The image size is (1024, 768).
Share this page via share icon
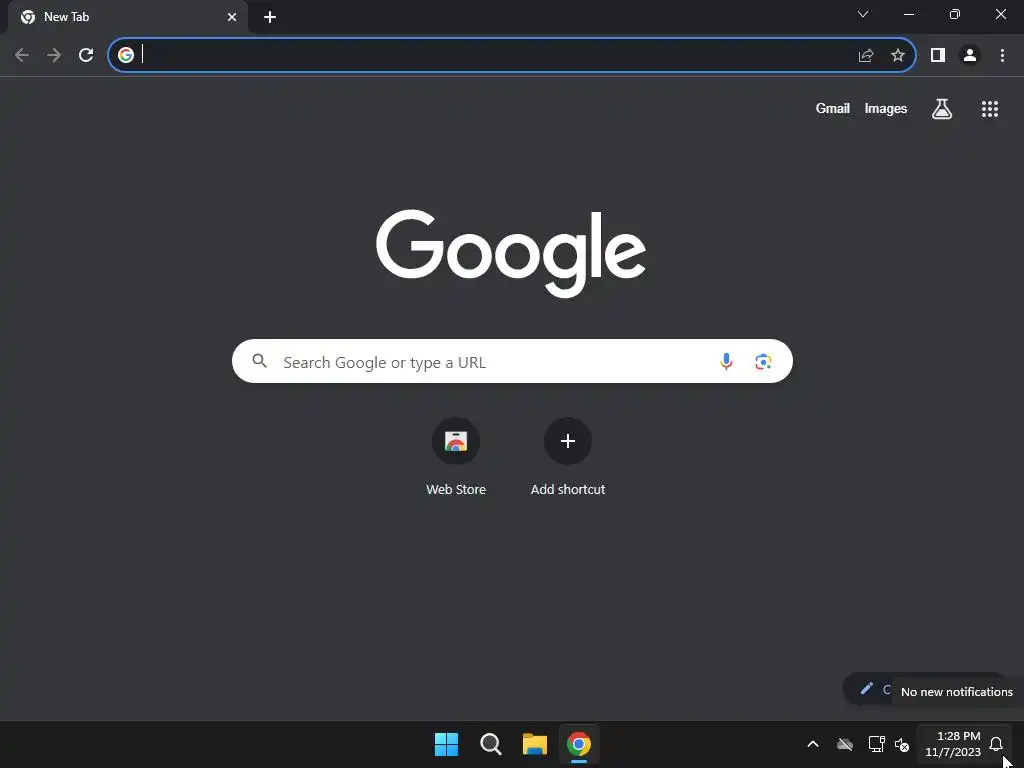pyautogui.click(x=866, y=56)
